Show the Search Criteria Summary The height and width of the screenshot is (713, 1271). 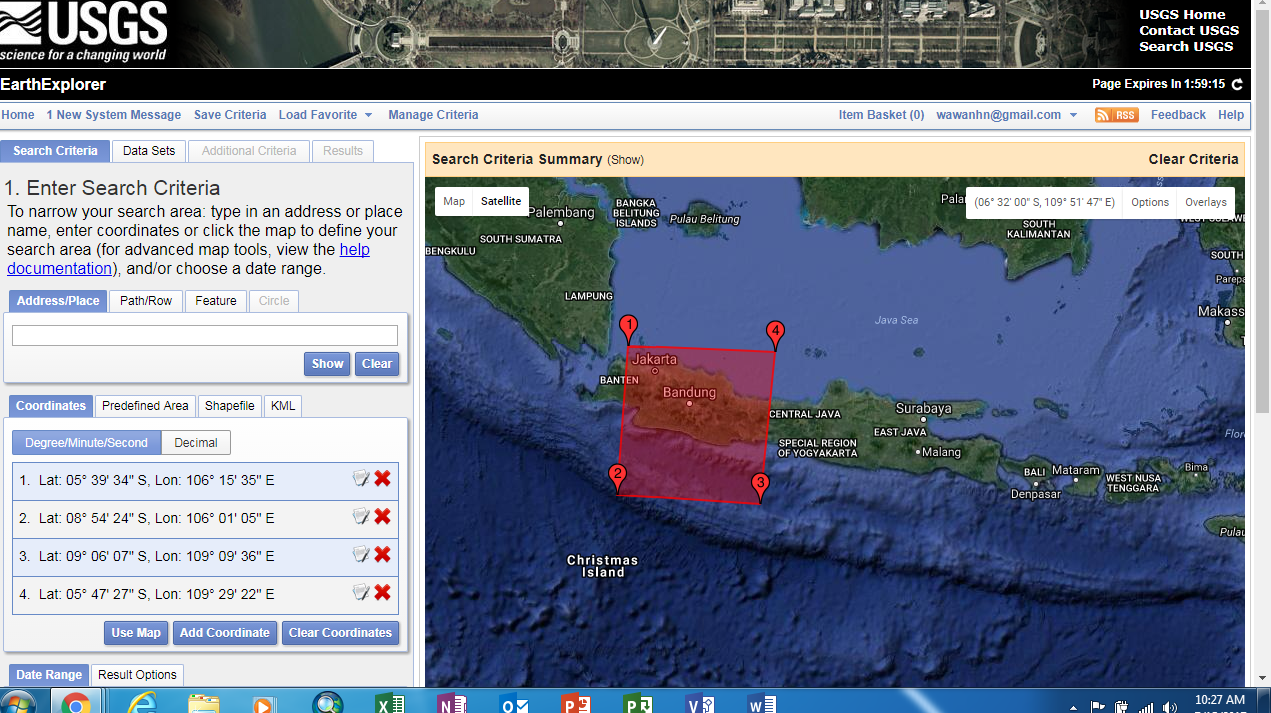point(622,159)
